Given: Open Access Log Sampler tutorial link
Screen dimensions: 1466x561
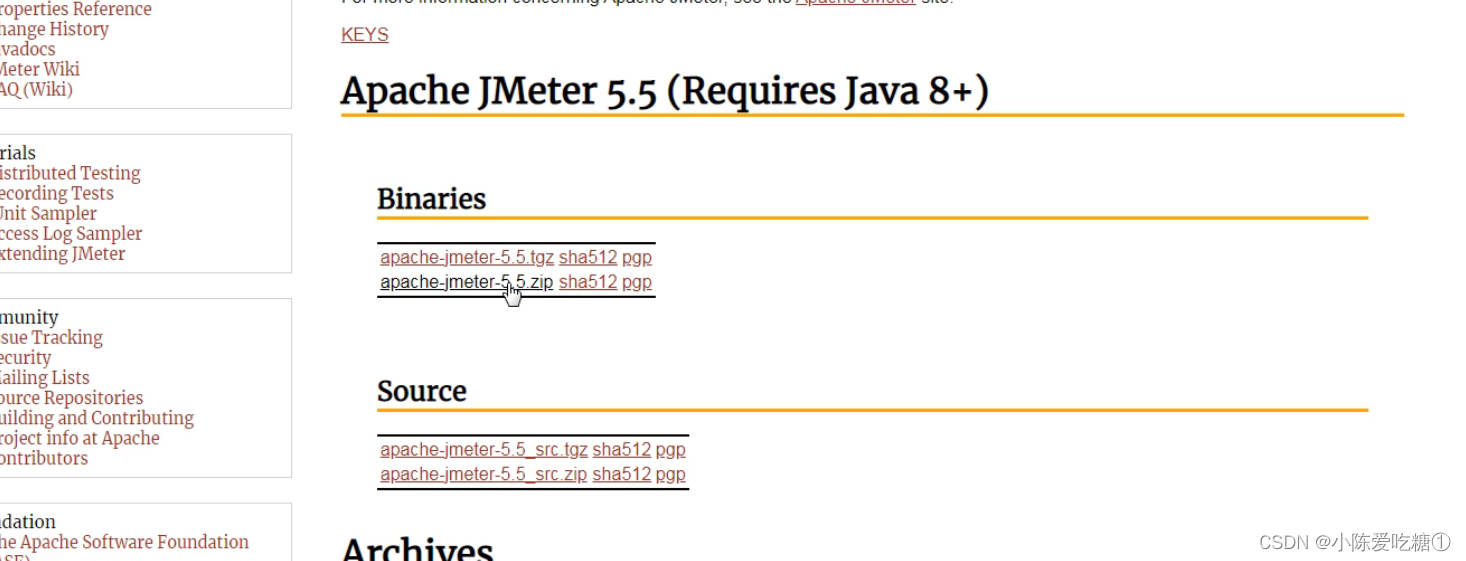Looking at the screenshot, I should click(x=71, y=233).
